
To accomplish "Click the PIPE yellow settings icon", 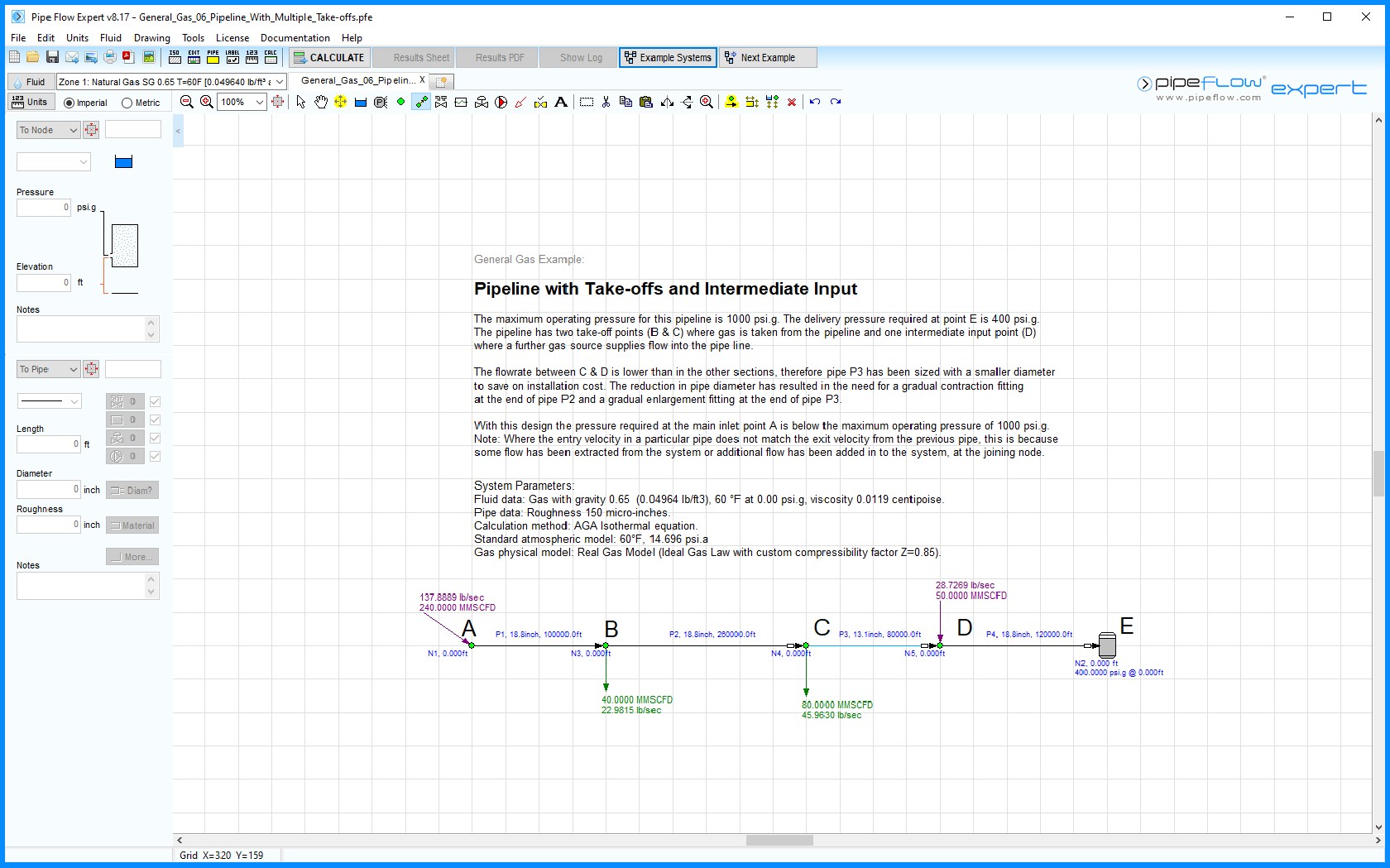I will pyautogui.click(x=213, y=57).
